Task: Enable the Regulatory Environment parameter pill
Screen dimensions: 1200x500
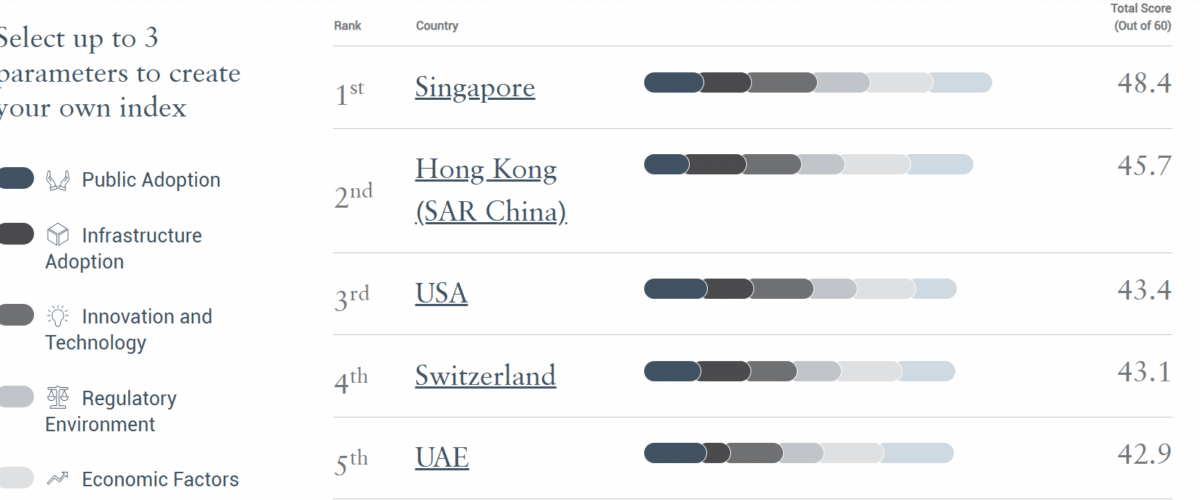Action: [17, 397]
